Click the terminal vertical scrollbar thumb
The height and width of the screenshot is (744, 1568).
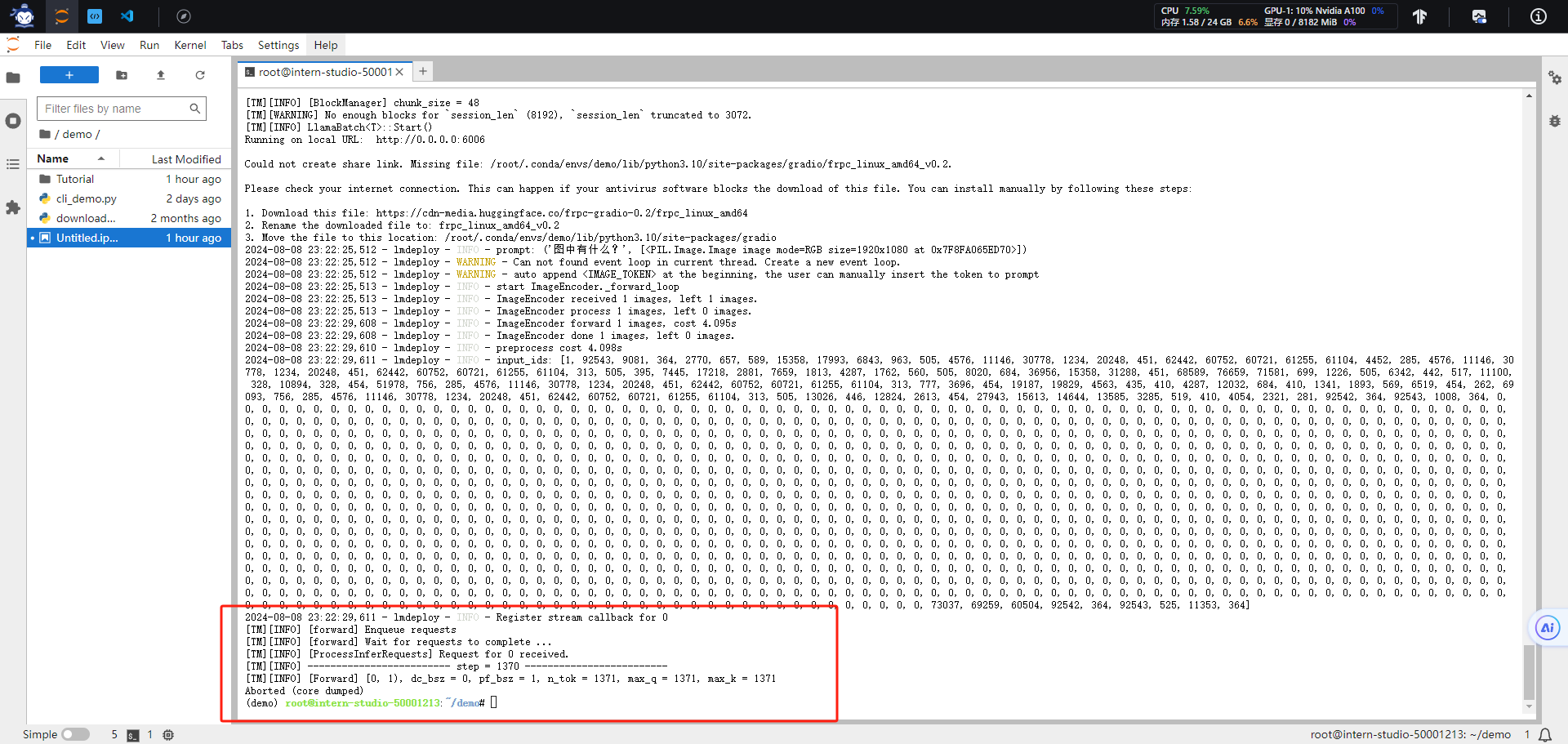pos(1529,672)
